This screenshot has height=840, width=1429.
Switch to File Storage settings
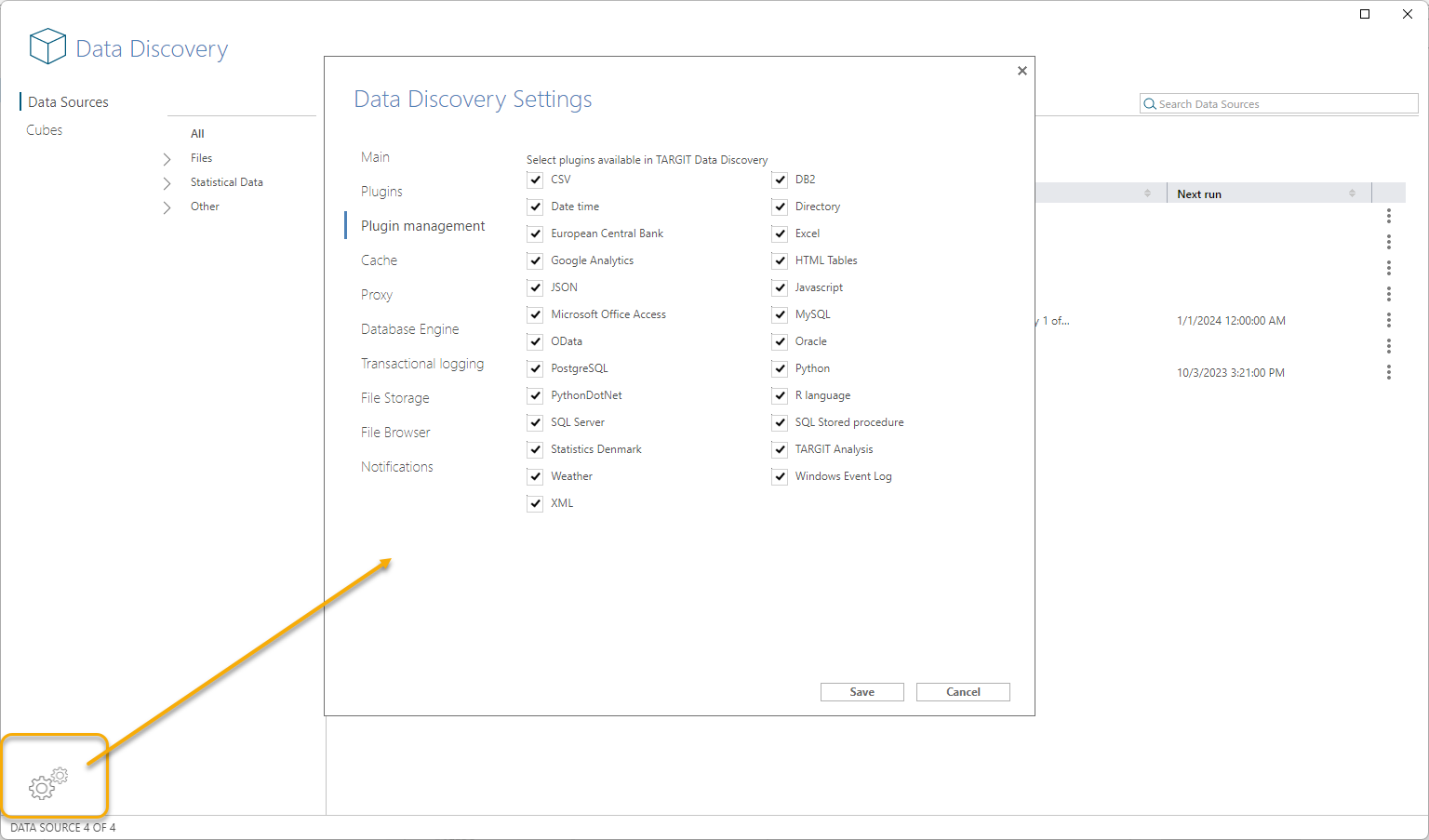pos(394,398)
